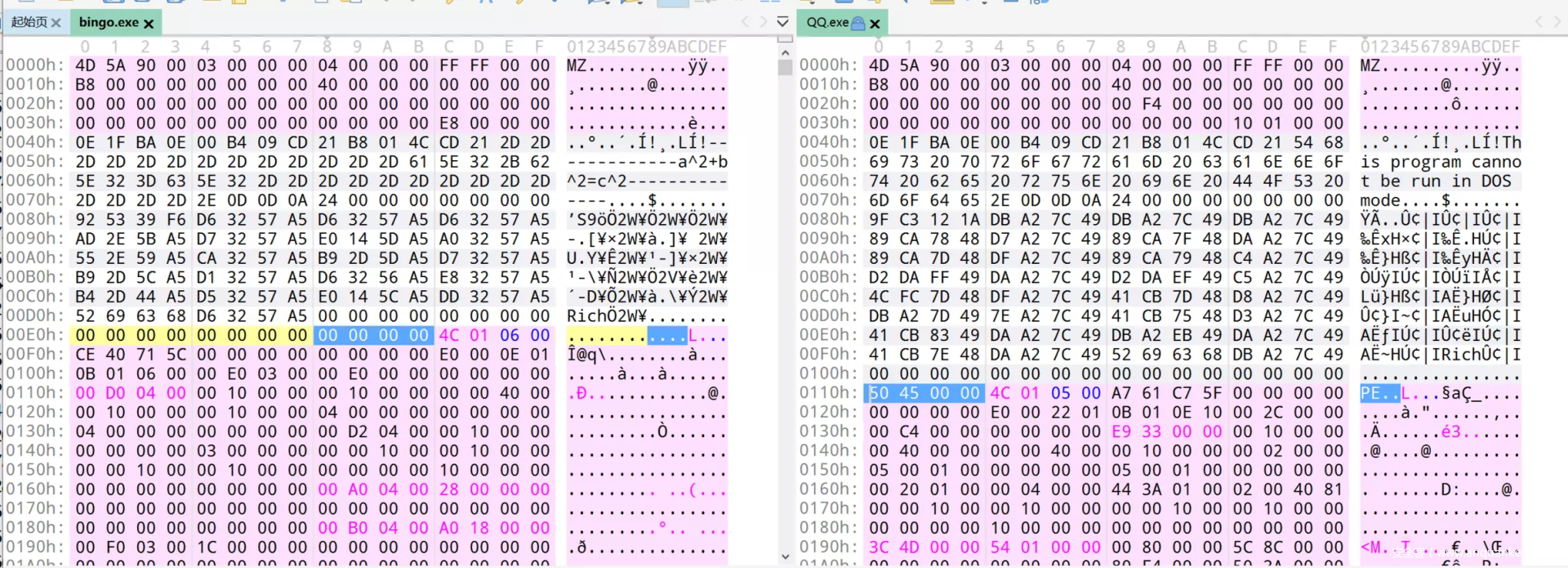Click the bingo.exe vertical scrollbar thumb
1568x568 pixels.
point(785,68)
